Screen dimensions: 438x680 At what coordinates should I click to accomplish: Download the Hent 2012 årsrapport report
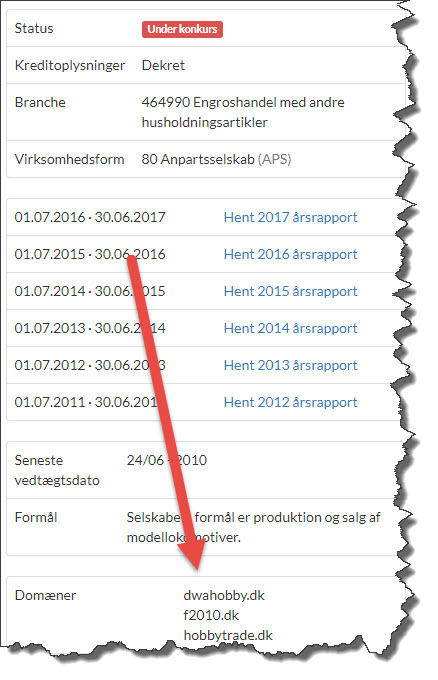pyautogui.click(x=291, y=402)
